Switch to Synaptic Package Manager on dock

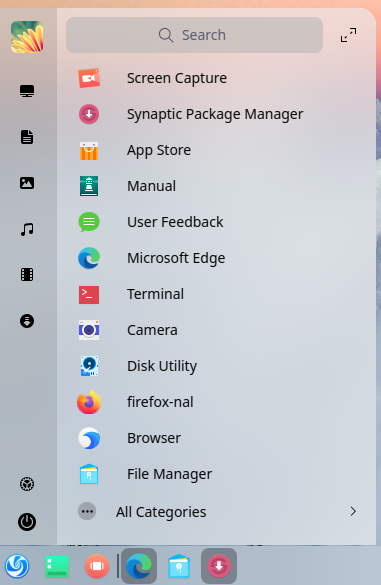[x=219, y=566]
